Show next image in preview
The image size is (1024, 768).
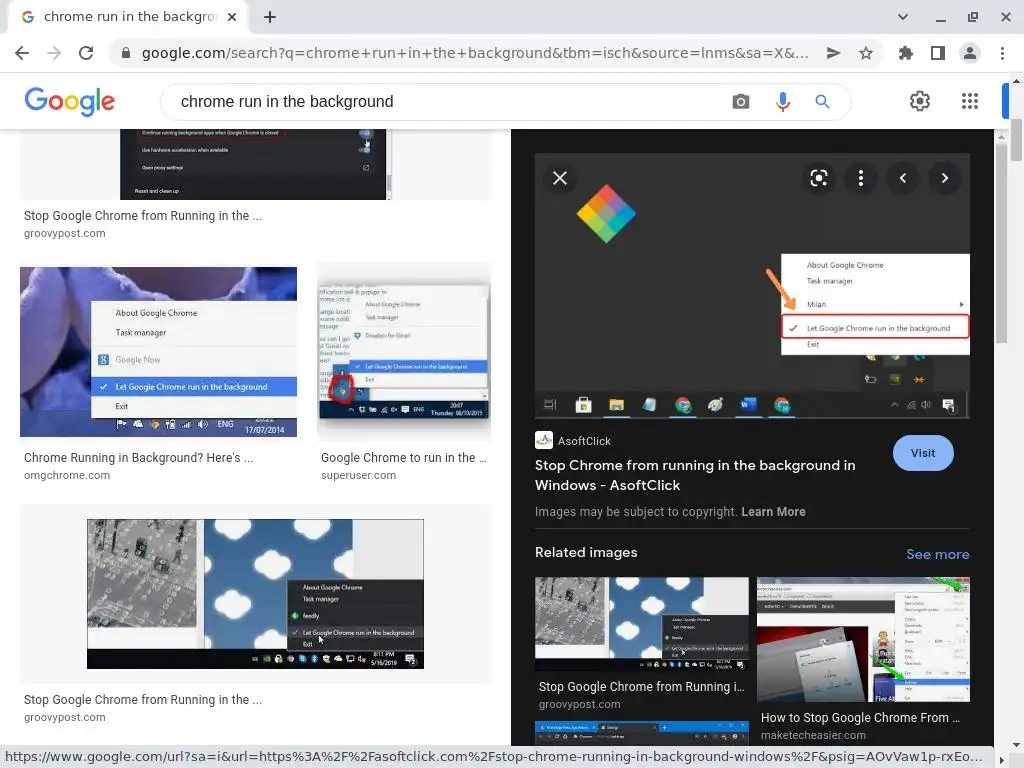tap(944, 178)
